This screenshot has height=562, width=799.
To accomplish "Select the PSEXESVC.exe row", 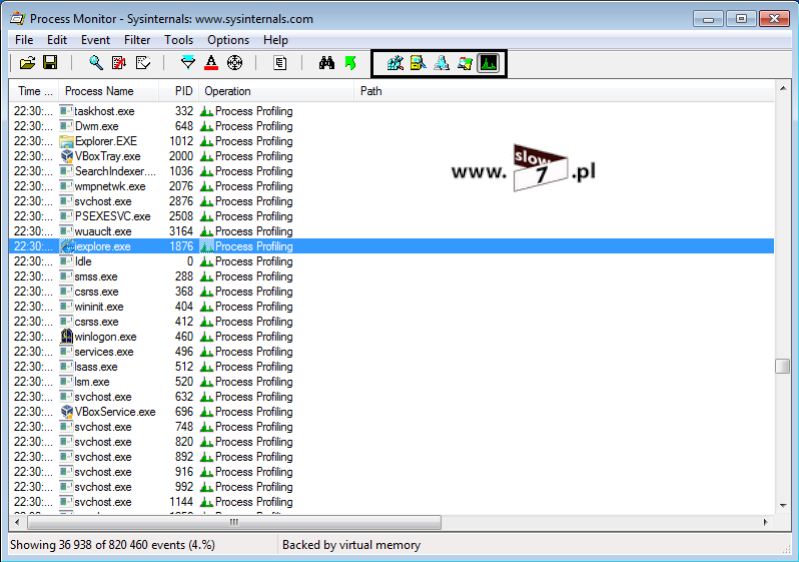I will 391,216.
